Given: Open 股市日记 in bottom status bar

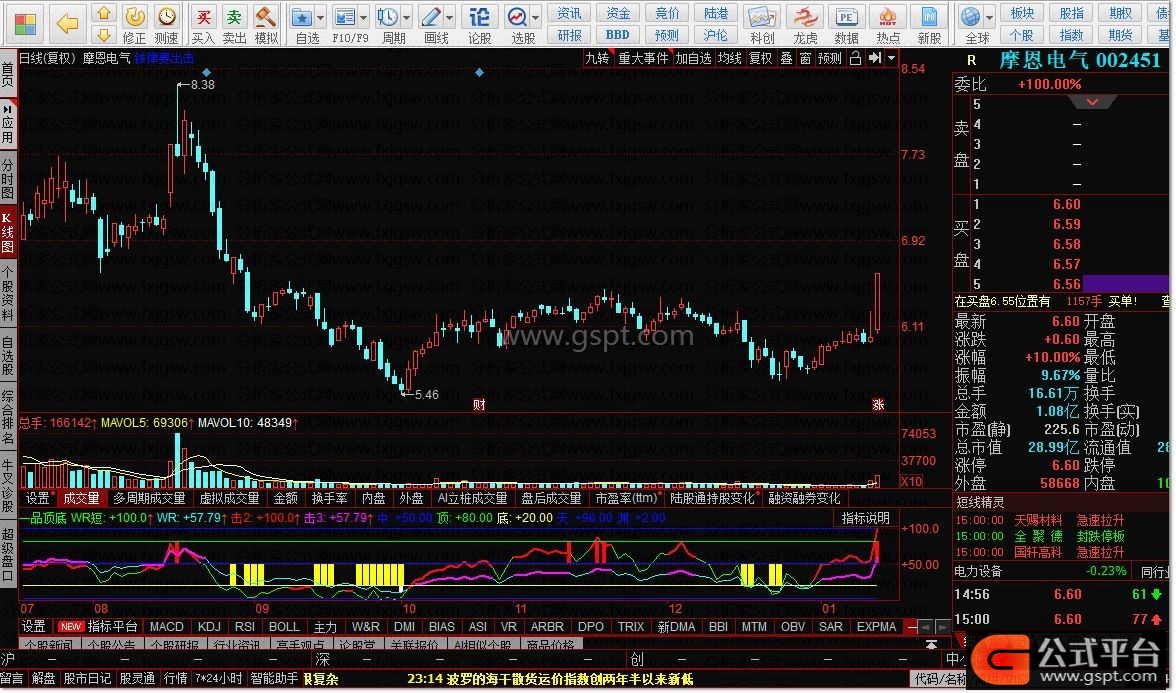Looking at the screenshot, I should (87, 678).
